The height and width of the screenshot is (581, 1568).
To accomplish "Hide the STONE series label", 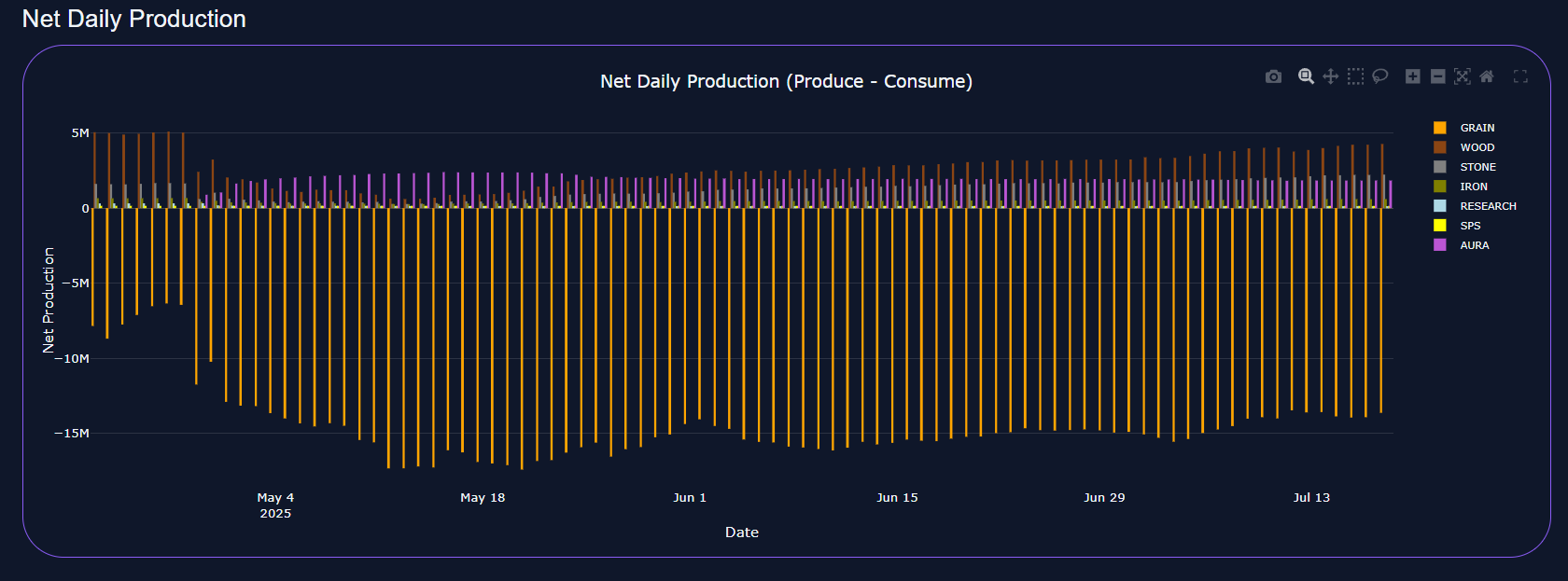I will click(x=1478, y=167).
